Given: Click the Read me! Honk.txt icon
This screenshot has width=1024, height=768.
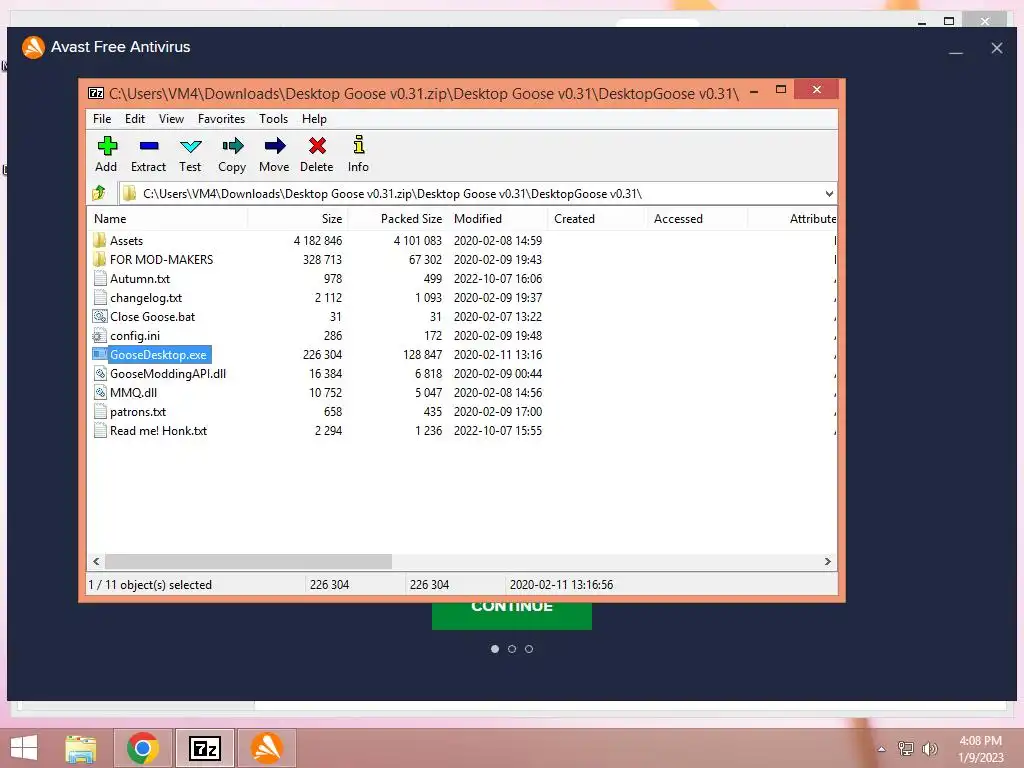Looking at the screenshot, I should tap(99, 430).
